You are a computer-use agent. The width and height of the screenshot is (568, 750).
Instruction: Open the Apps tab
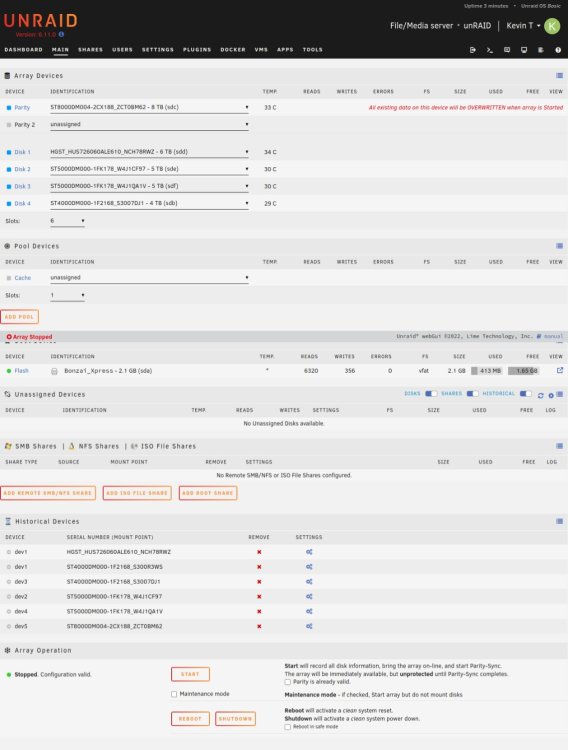pyautogui.click(x=285, y=50)
